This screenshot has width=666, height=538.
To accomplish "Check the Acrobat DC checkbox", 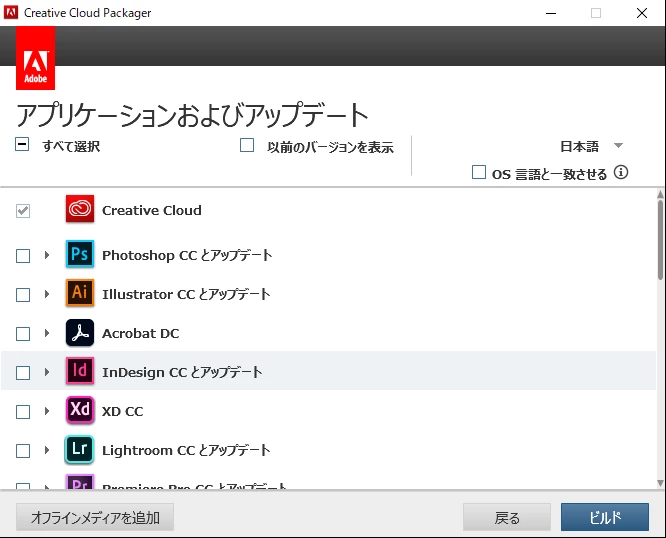I will 23,334.
